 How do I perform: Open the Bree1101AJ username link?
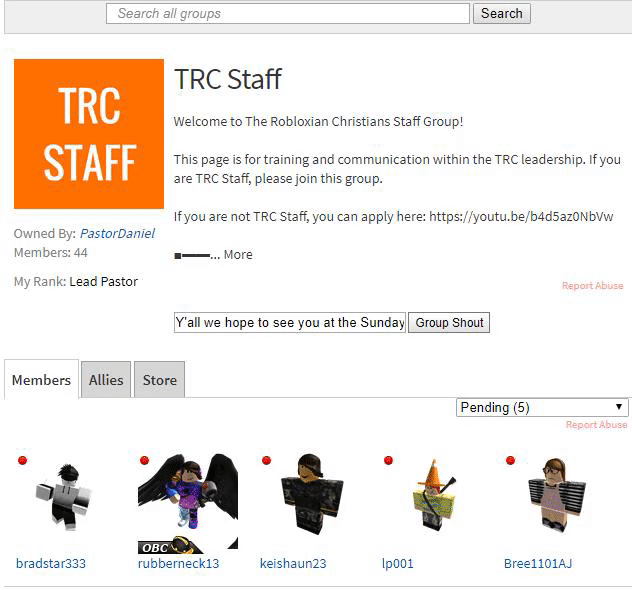click(x=538, y=563)
